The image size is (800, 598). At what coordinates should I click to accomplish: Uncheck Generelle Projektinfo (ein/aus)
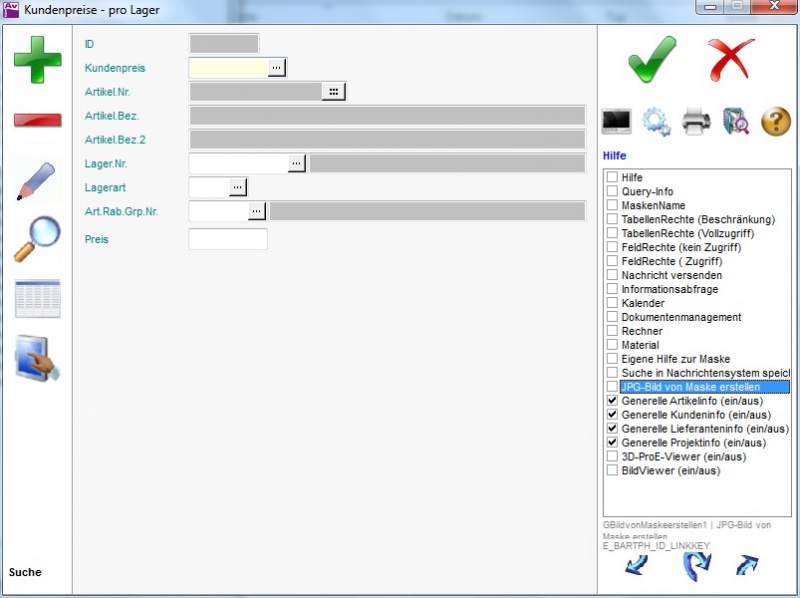pyautogui.click(x=612, y=443)
